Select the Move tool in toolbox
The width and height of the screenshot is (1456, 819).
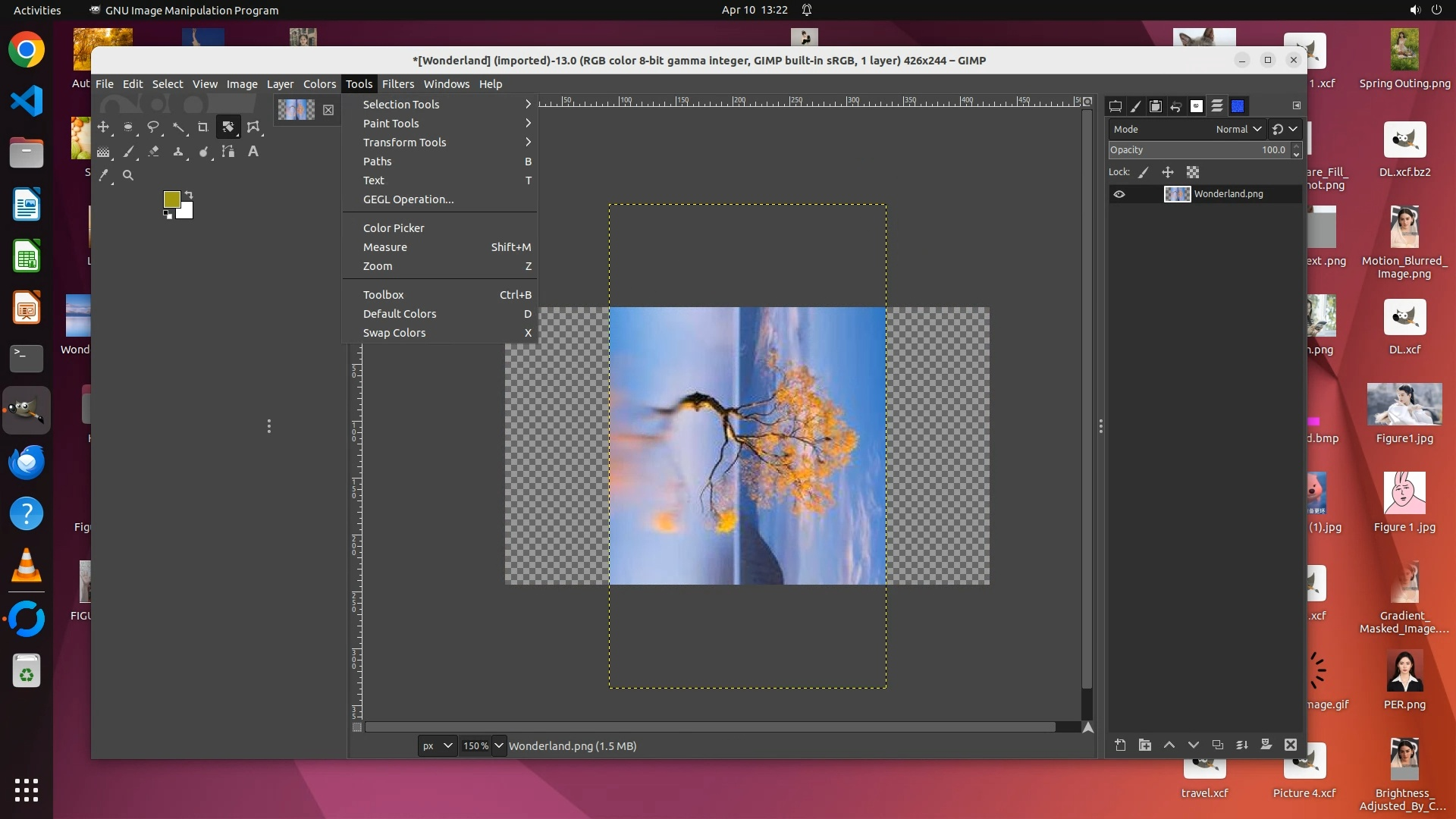[x=103, y=127]
